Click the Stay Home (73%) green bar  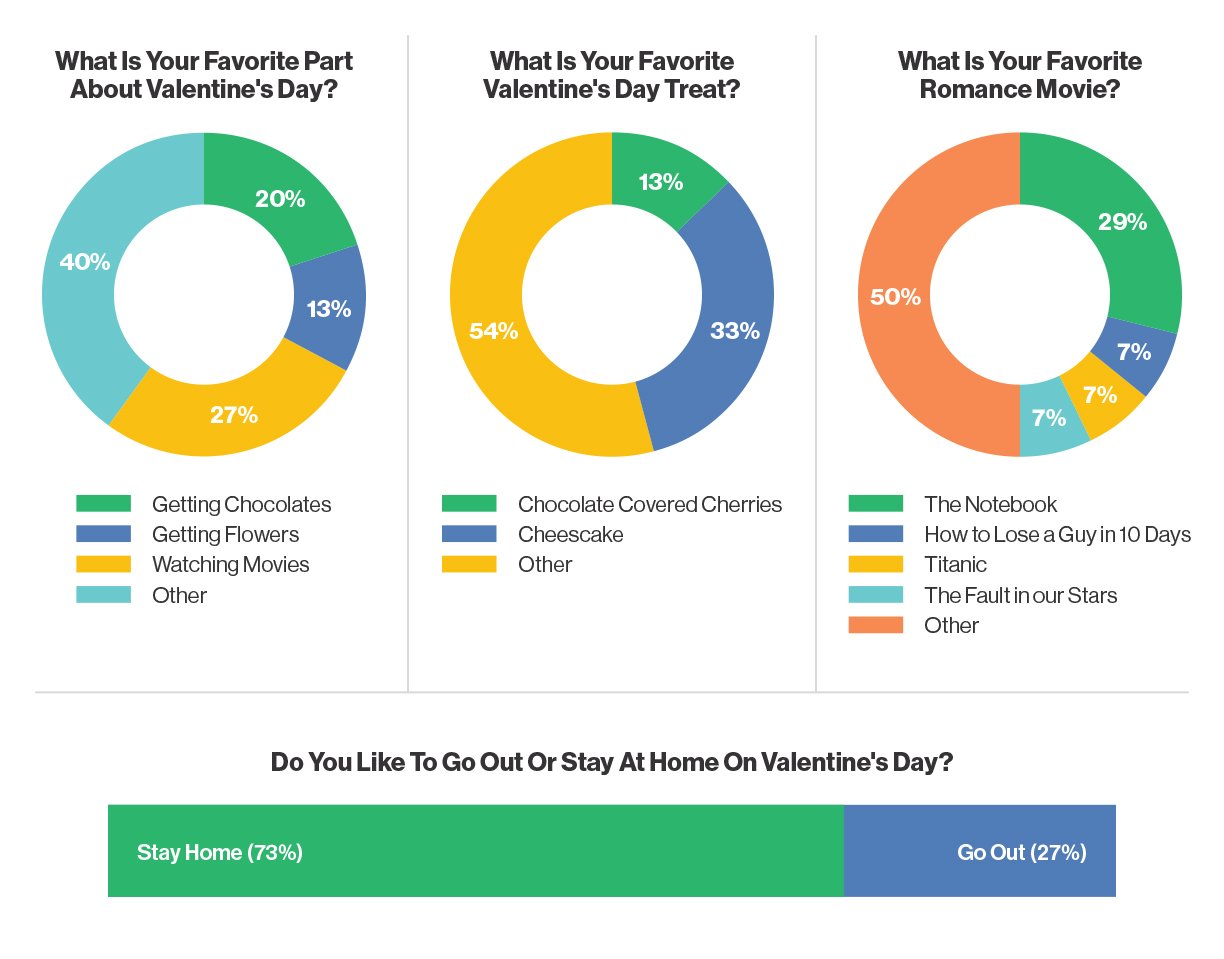coord(475,851)
